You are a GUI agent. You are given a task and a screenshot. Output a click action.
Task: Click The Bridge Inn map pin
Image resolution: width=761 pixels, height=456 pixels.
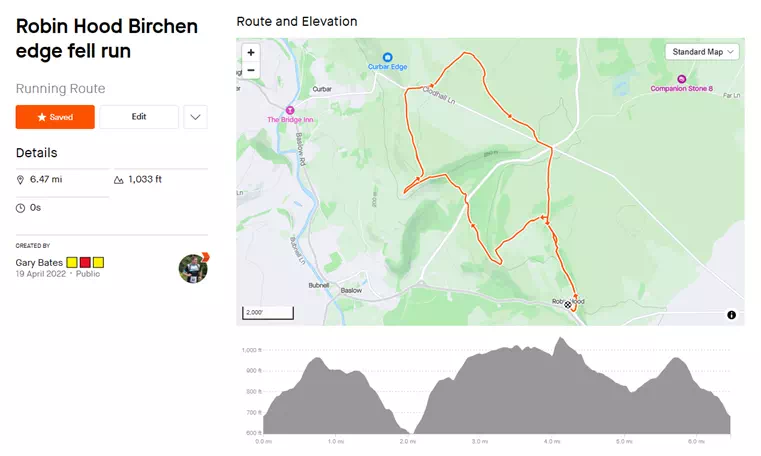coord(290,110)
